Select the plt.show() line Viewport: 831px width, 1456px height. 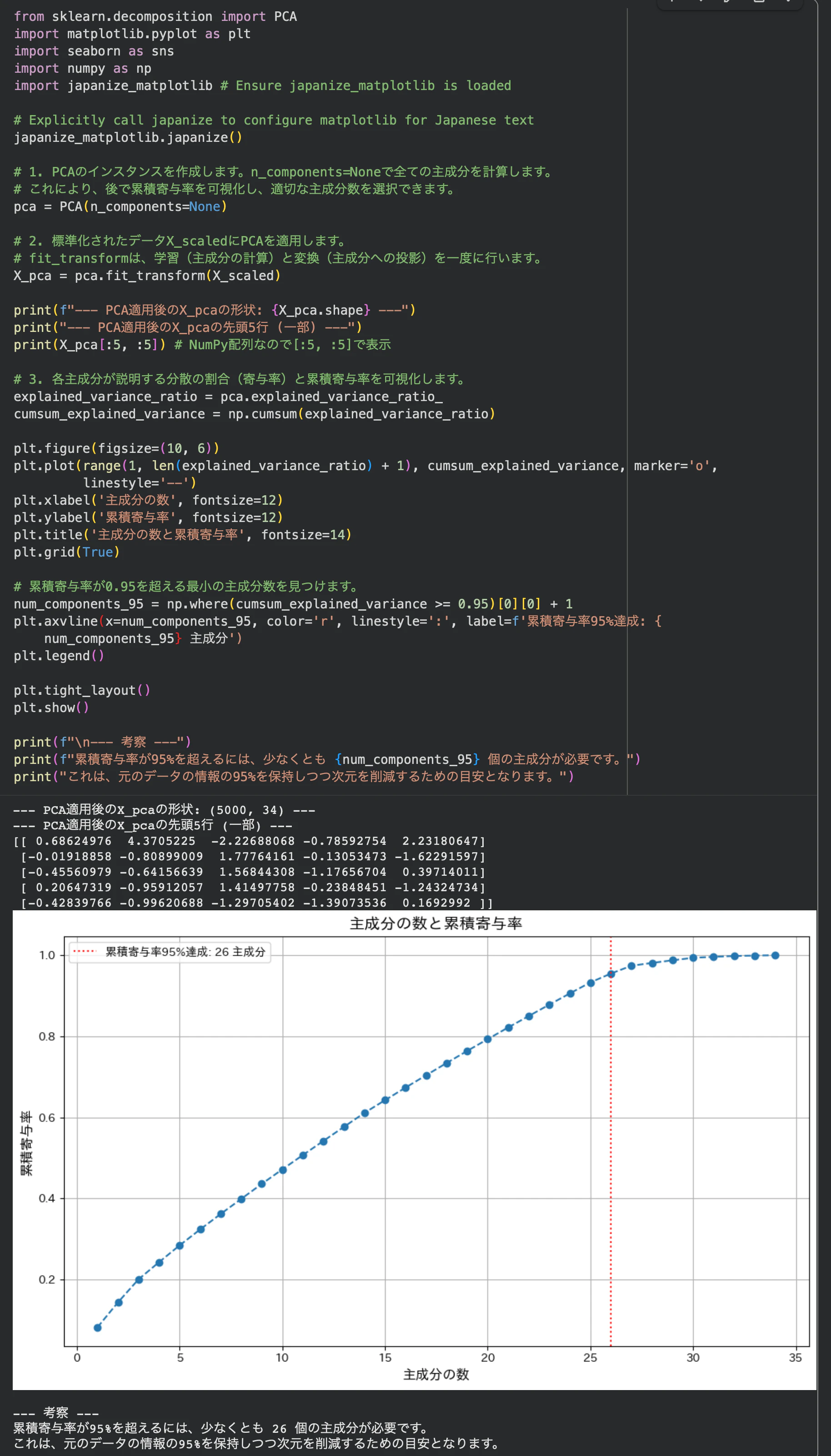click(51, 708)
